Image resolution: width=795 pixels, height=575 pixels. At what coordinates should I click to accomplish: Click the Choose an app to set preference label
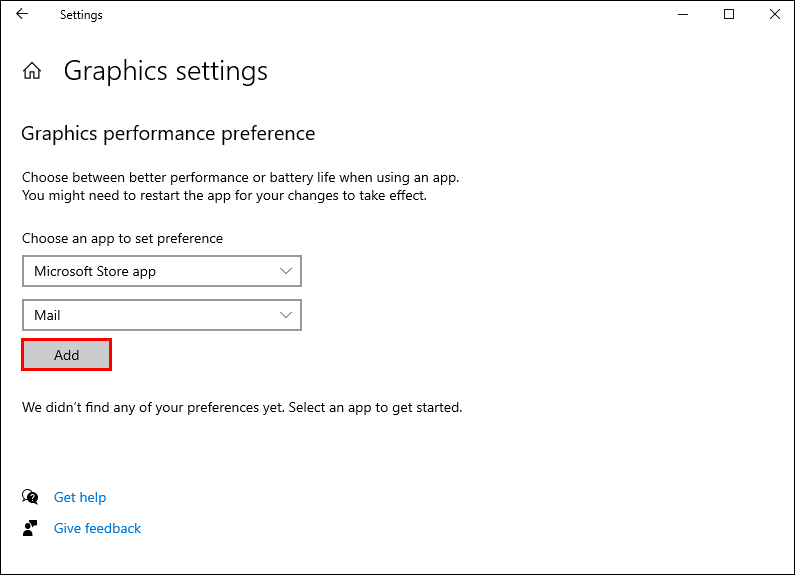[x=122, y=239]
